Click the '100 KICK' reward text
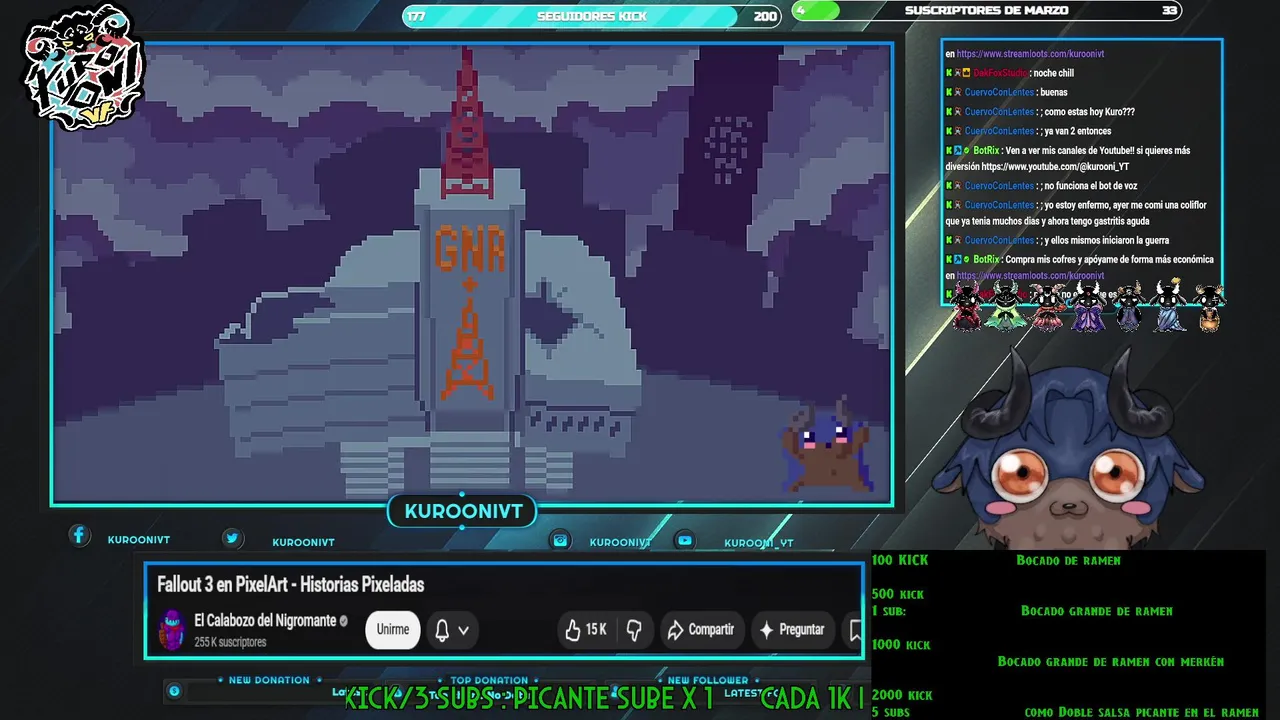 click(x=900, y=560)
